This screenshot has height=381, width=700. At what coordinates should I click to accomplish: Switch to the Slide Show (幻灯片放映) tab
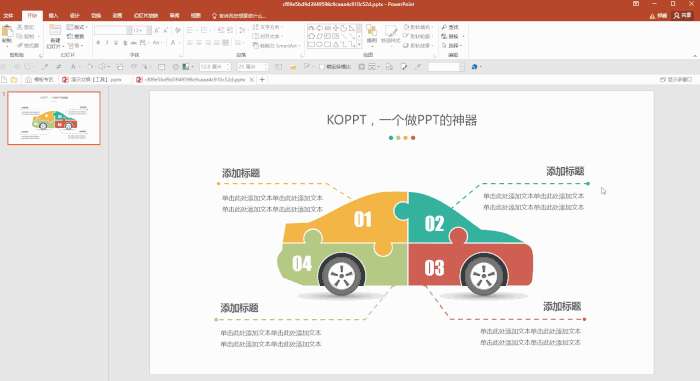coord(146,16)
